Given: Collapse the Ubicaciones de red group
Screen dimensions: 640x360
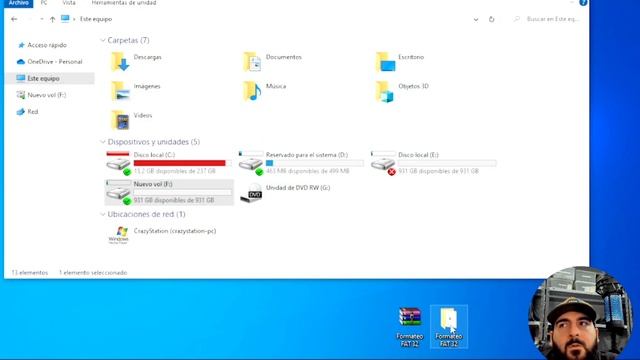Looking at the screenshot, I should tap(103, 214).
